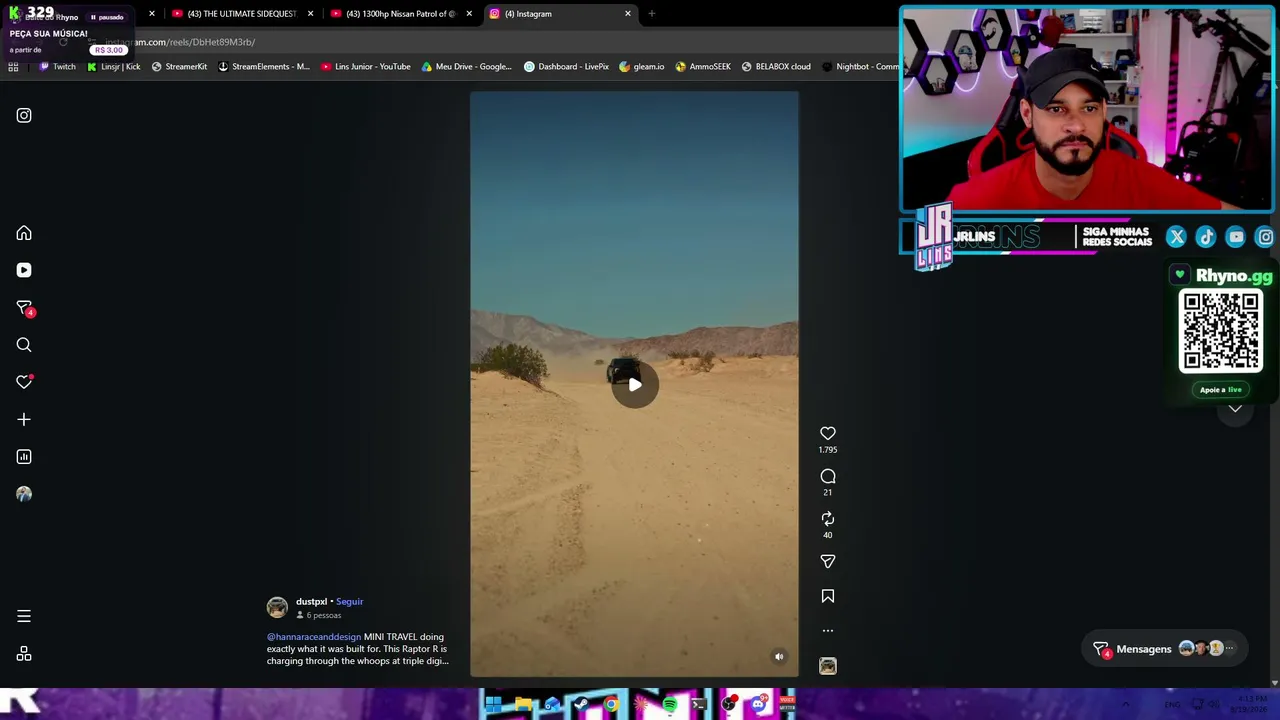Open the terminal from the taskbar
This screenshot has height=720, width=1280.
[x=699, y=705]
